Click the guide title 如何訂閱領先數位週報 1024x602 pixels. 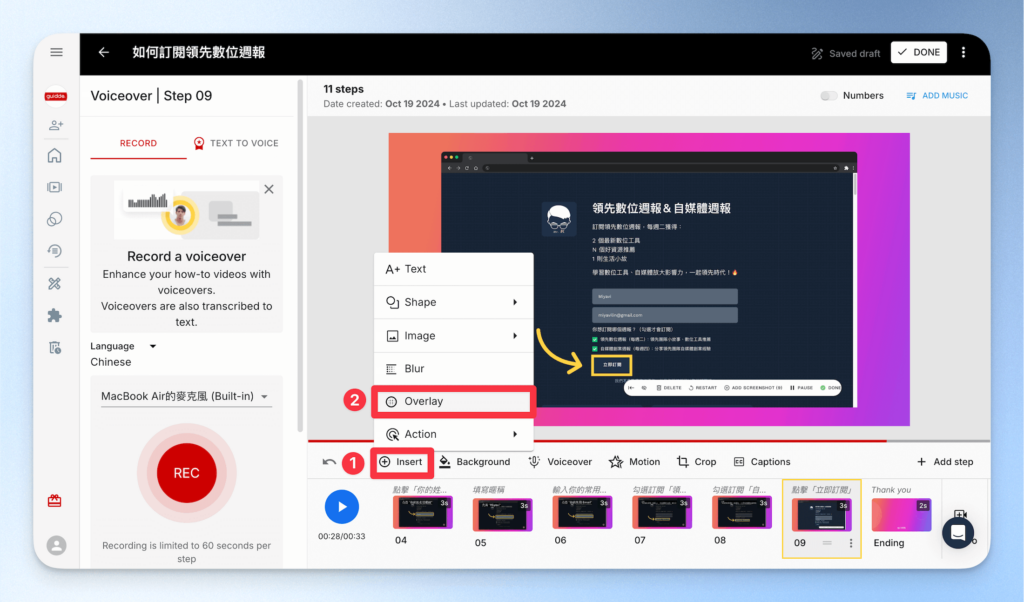(199, 52)
